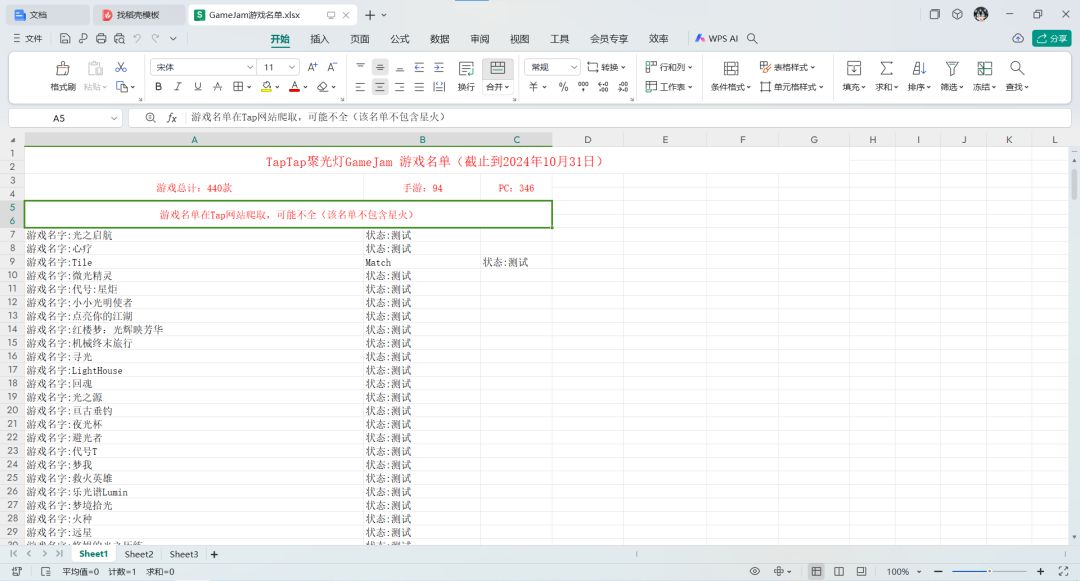
Task: Click the Name Box showing A5
Action: (x=65, y=118)
